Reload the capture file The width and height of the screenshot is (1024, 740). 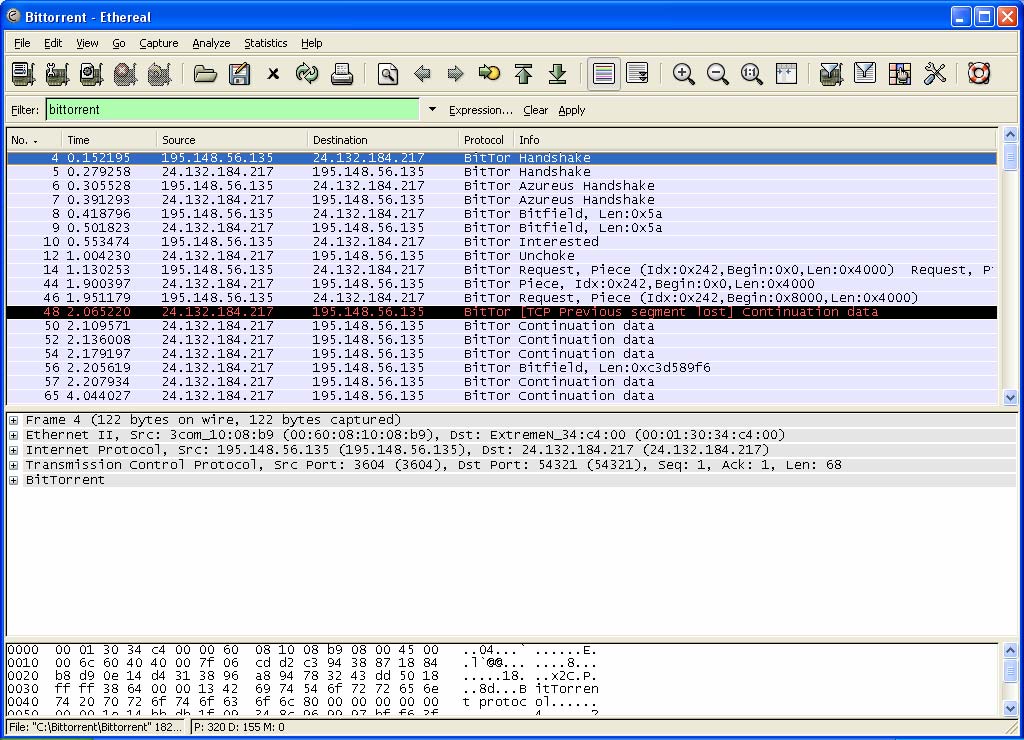pyautogui.click(x=307, y=74)
